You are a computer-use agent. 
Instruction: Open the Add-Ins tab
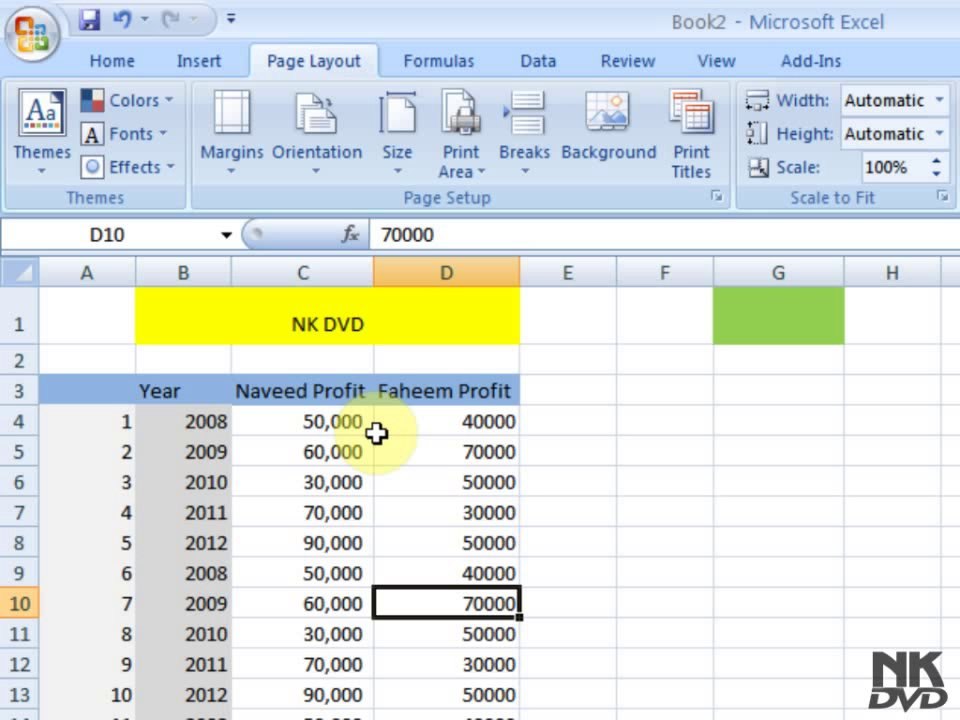tap(811, 61)
